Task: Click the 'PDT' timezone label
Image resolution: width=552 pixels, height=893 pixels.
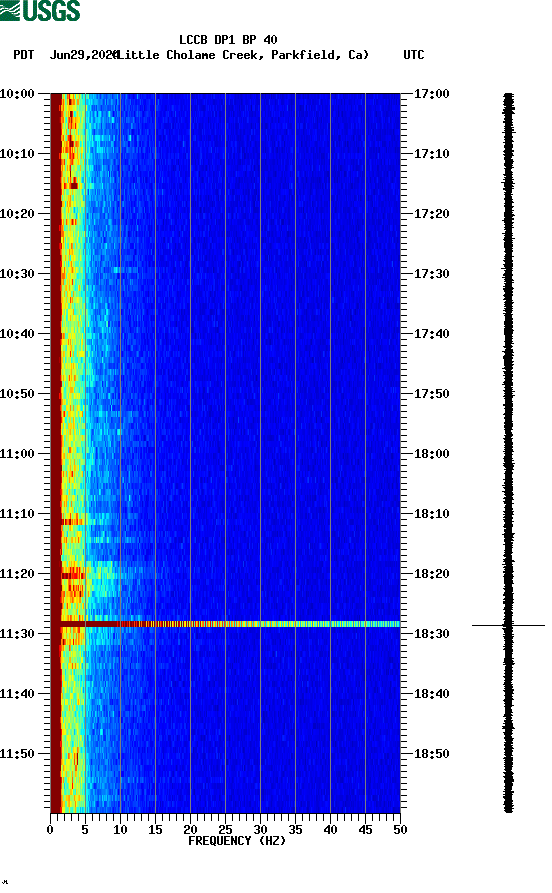Action: click(x=23, y=55)
